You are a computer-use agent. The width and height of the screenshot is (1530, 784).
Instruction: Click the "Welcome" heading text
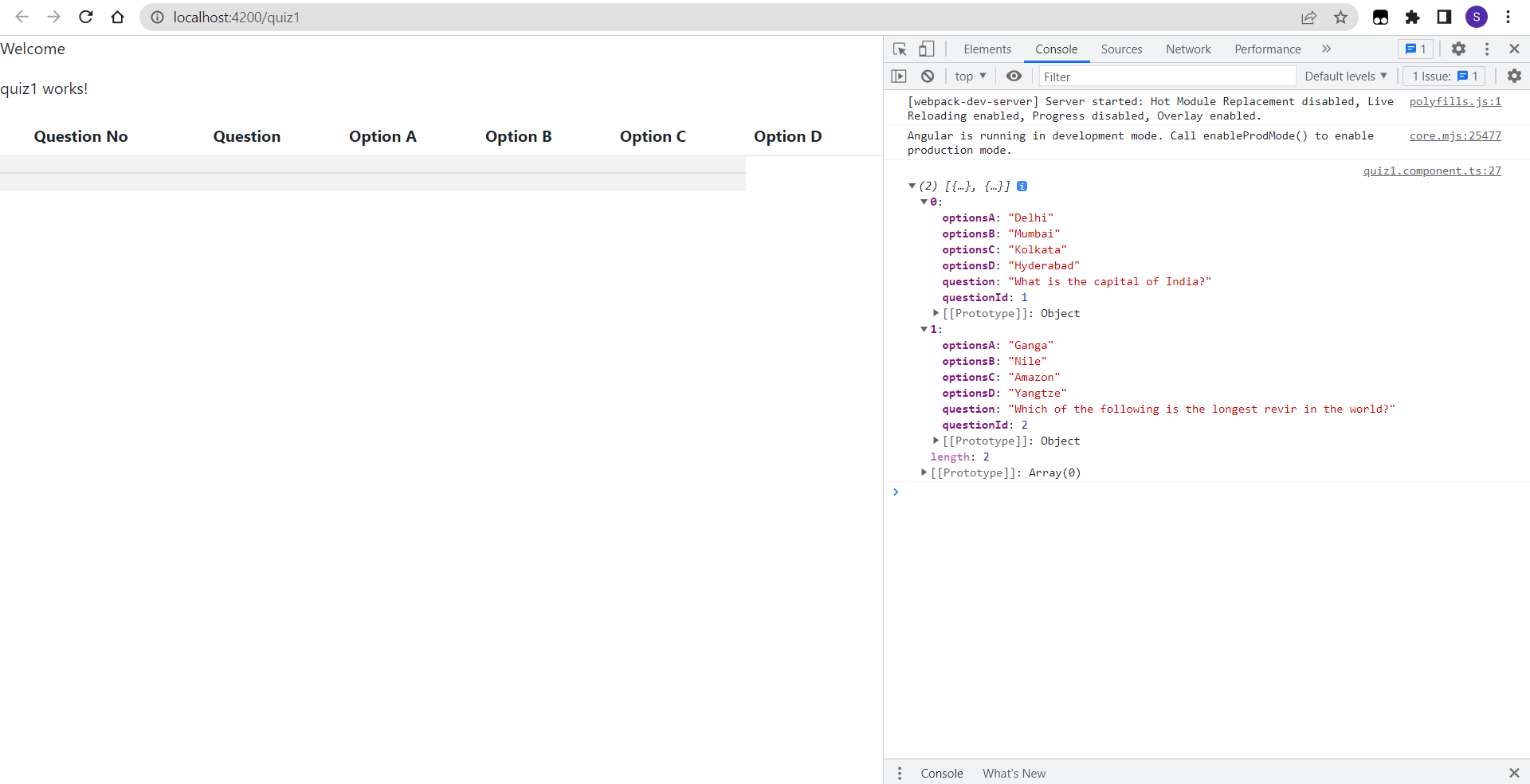click(x=33, y=49)
